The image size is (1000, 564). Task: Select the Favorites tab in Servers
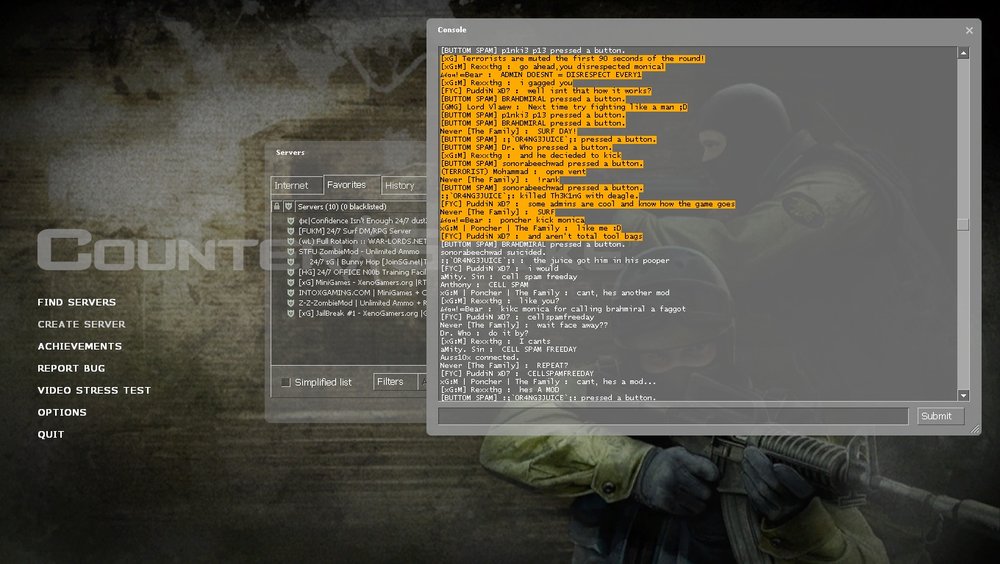tap(351, 184)
